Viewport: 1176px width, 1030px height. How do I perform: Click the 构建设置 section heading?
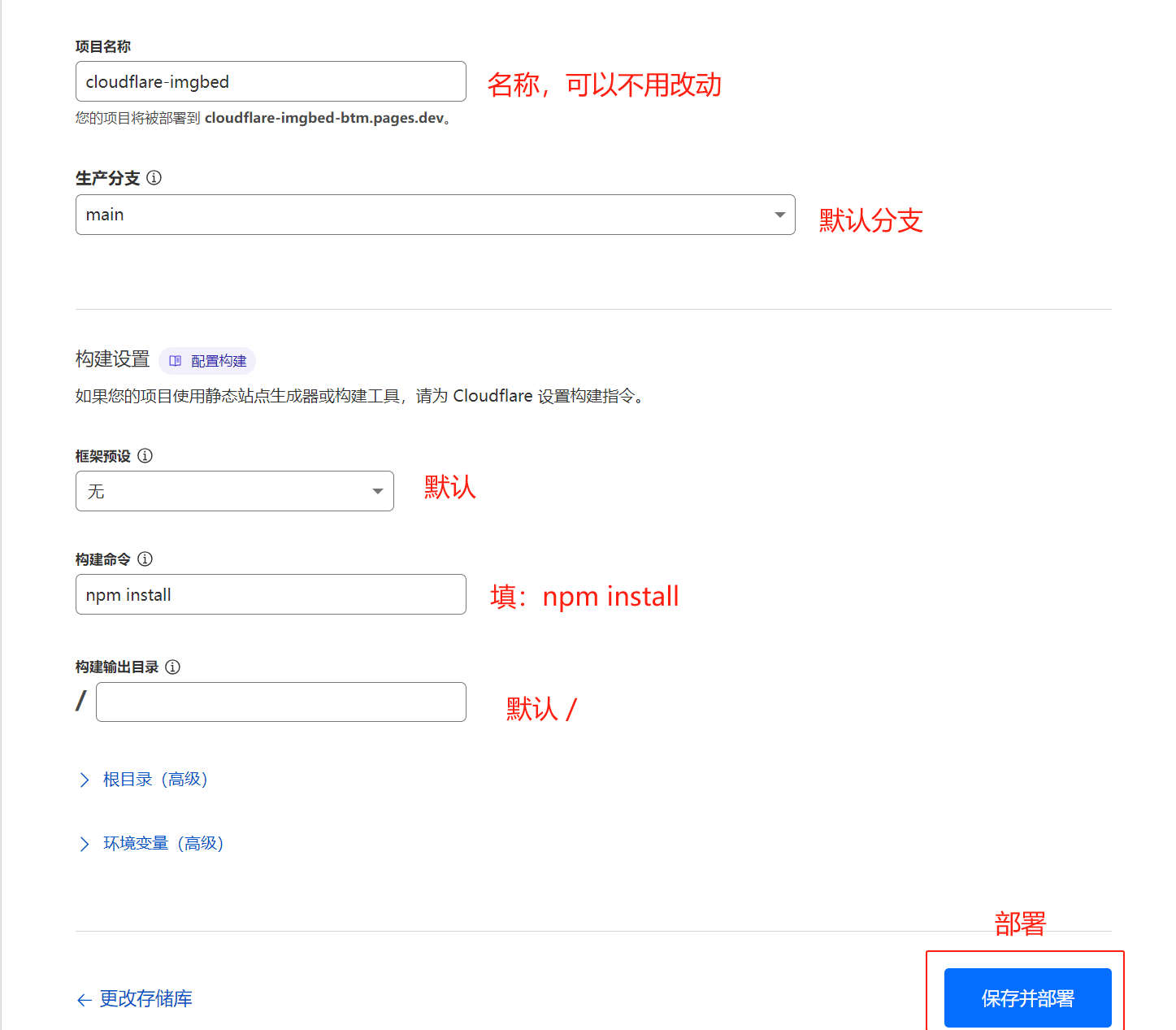tap(111, 359)
